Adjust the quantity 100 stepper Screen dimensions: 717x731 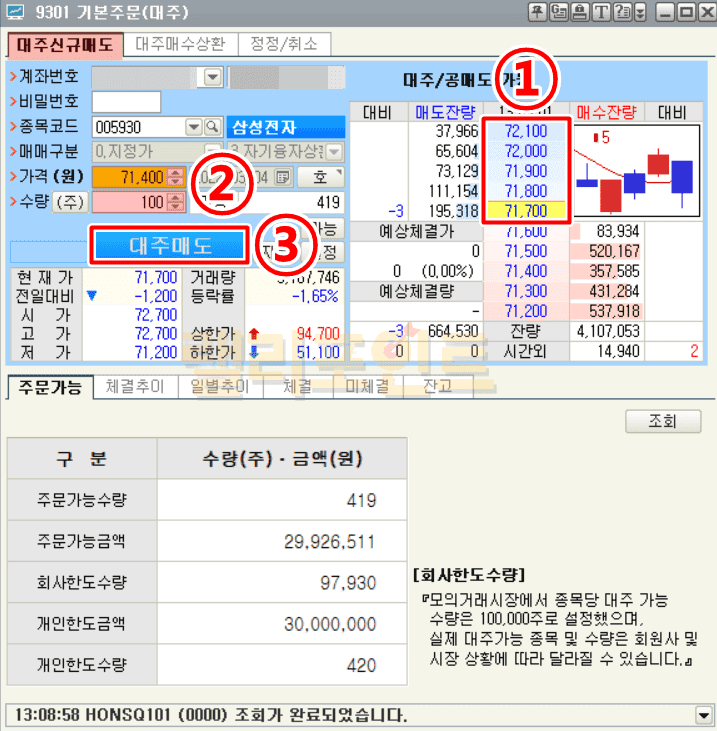pos(176,202)
